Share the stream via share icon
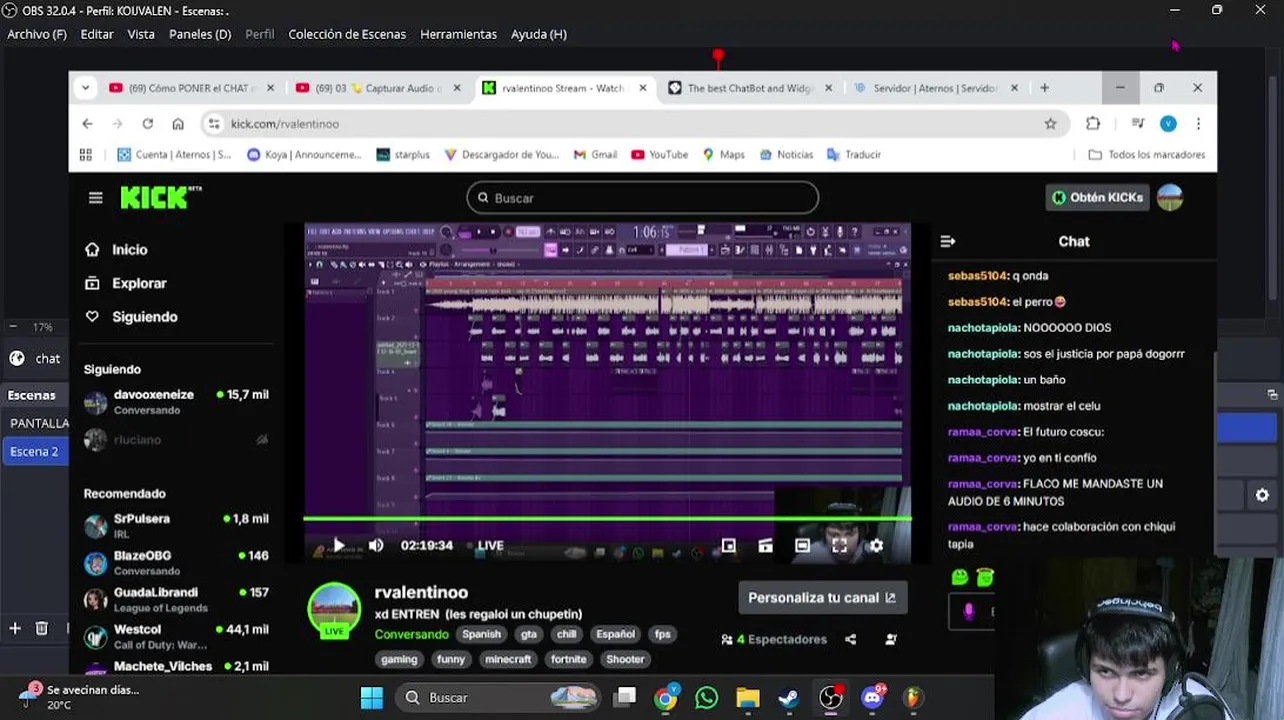The image size is (1284, 720). point(850,639)
